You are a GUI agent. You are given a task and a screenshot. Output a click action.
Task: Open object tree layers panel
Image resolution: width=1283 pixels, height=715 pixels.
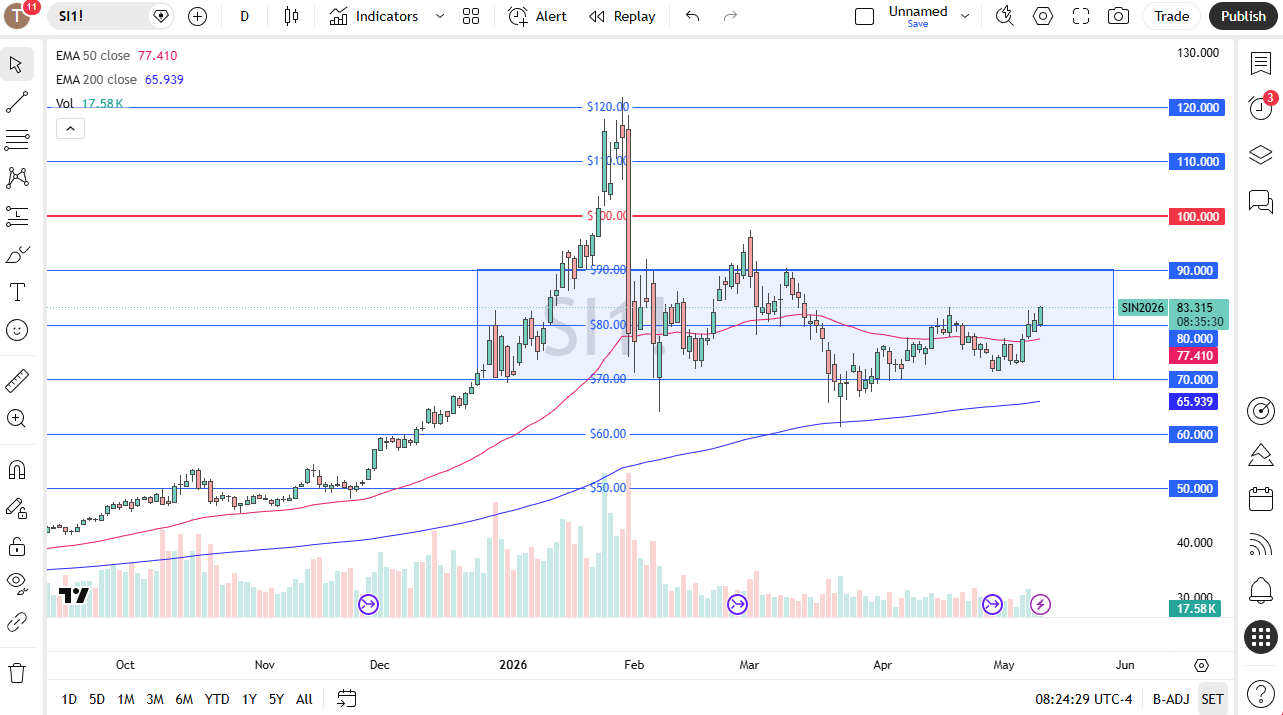coord(1260,155)
